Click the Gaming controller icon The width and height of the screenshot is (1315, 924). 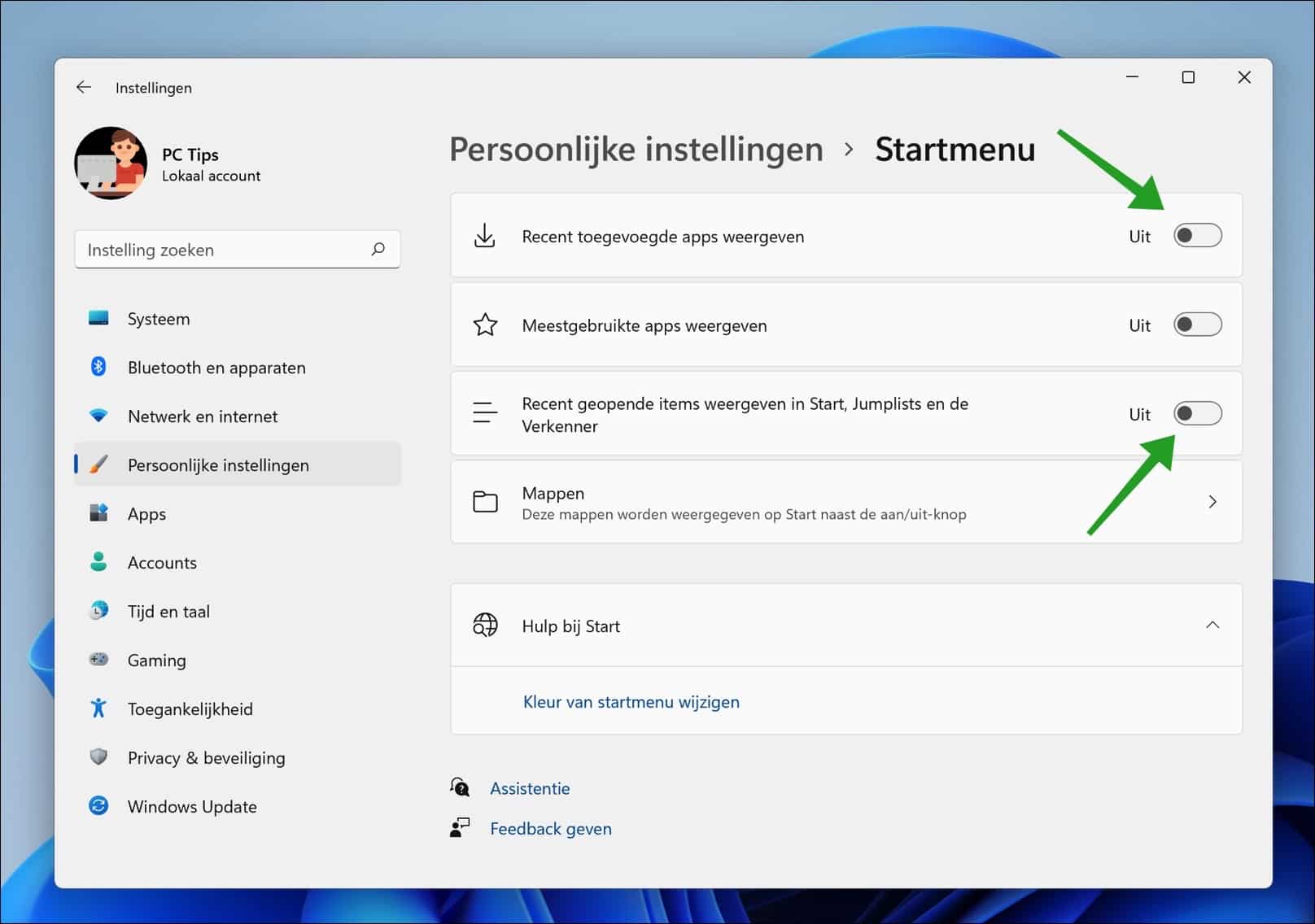coord(98,660)
